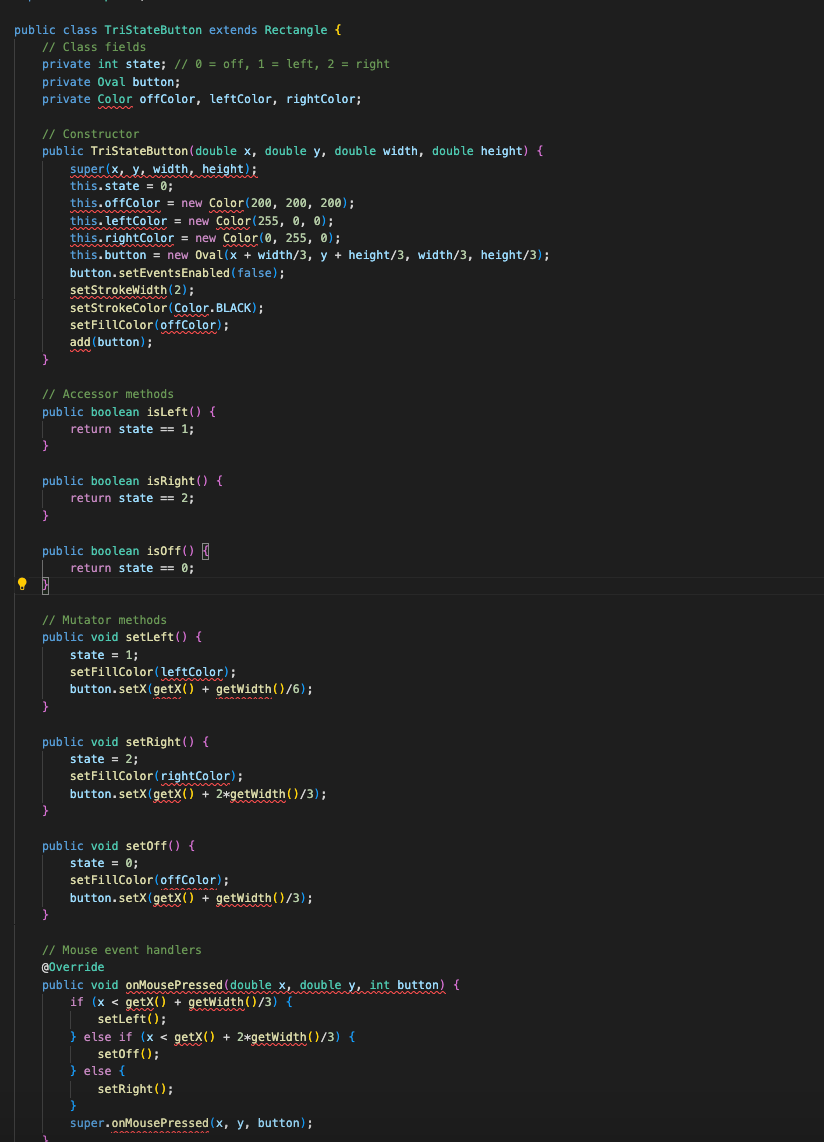The image size is (824, 1142).
Task: Click the setLeft method name
Action: [150, 636]
